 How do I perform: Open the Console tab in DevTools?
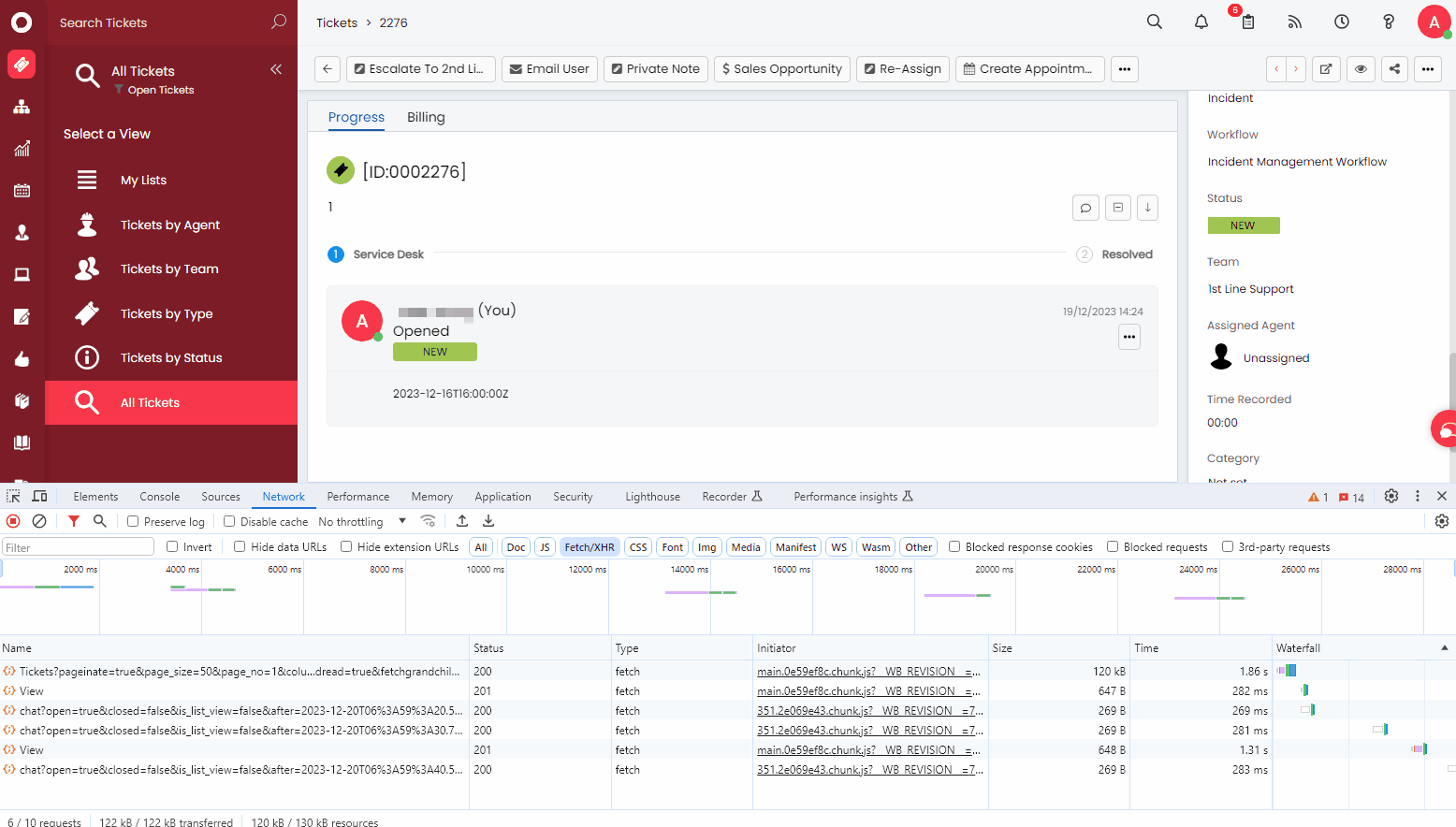click(x=160, y=497)
